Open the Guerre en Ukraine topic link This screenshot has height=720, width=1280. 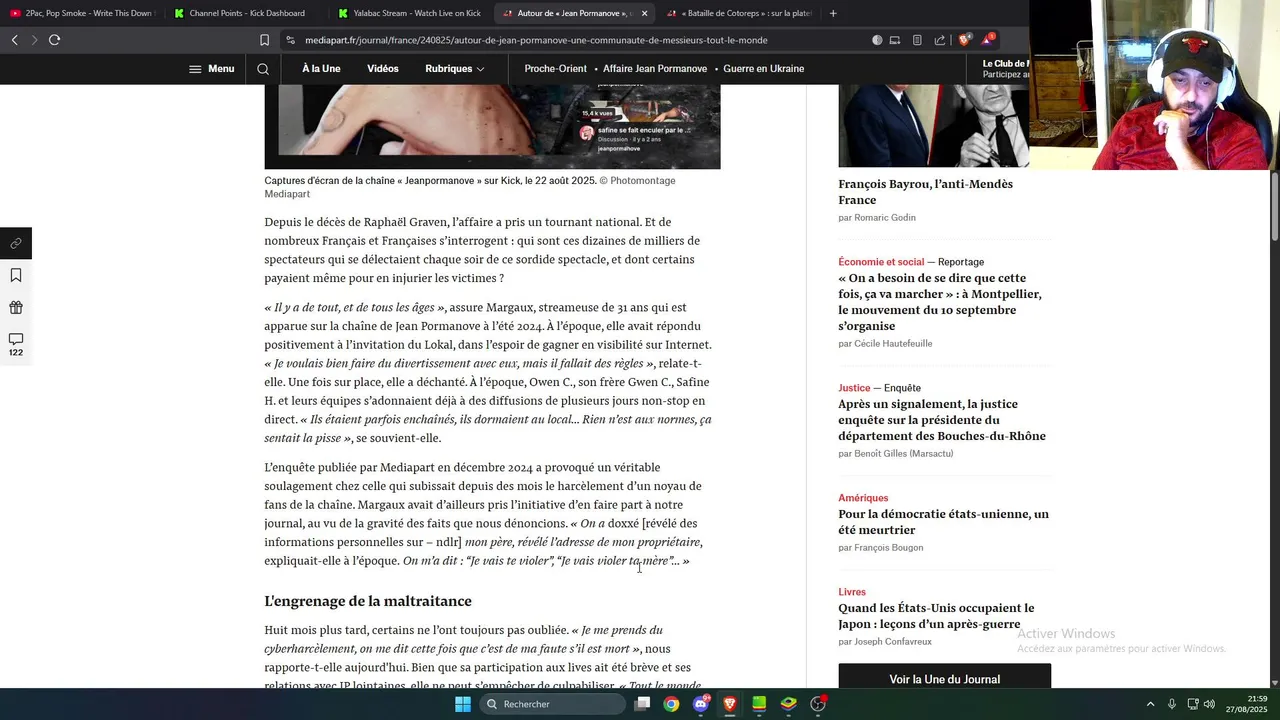(764, 69)
